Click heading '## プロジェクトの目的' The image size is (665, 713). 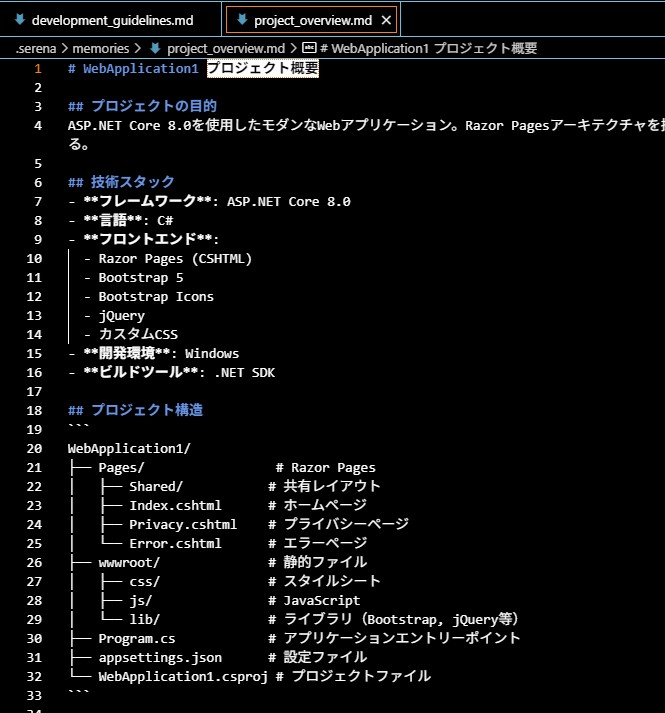tap(142, 106)
